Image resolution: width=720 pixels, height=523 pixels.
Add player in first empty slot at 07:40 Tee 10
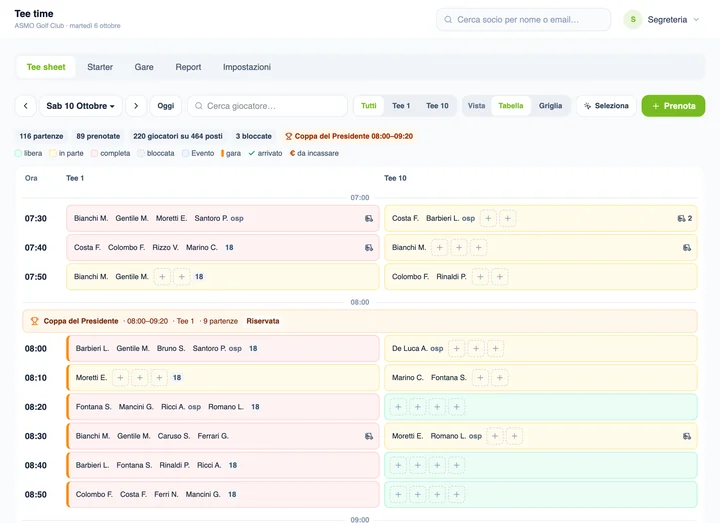[x=439, y=247]
